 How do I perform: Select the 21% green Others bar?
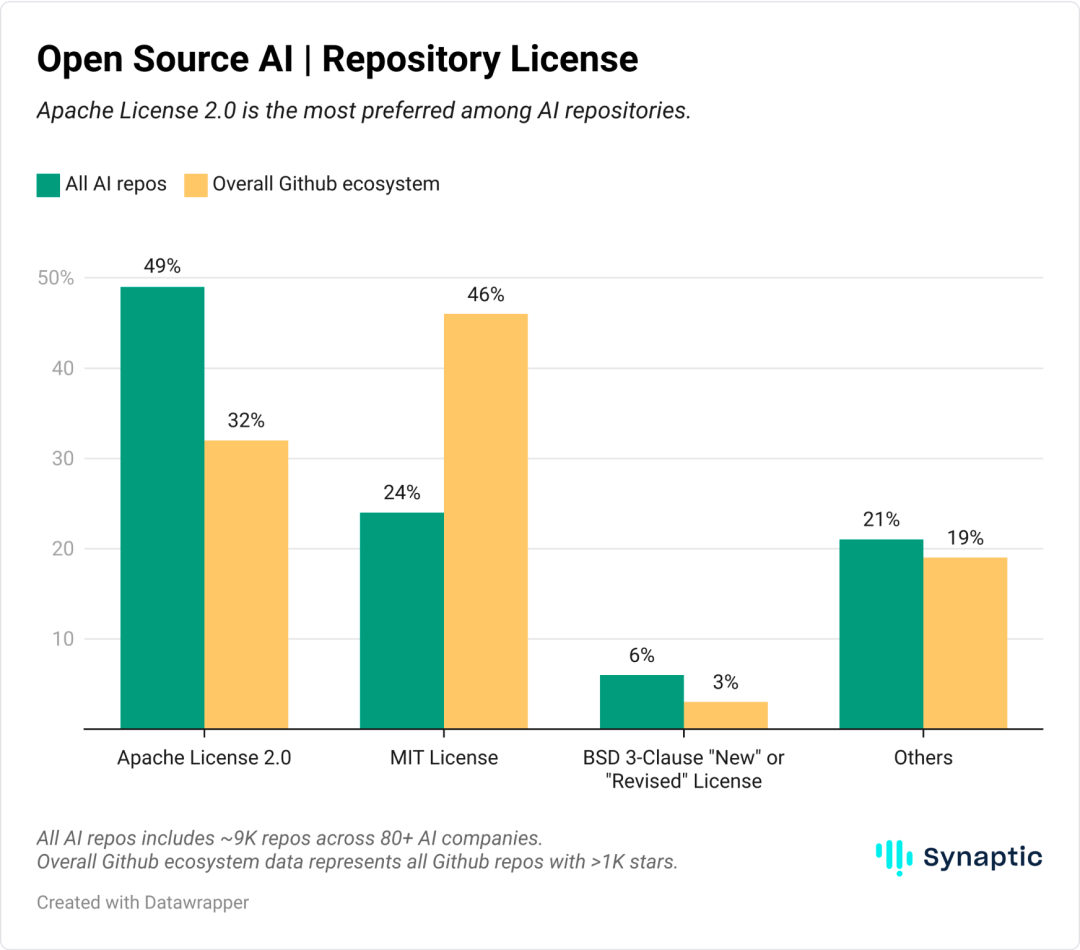click(x=882, y=634)
